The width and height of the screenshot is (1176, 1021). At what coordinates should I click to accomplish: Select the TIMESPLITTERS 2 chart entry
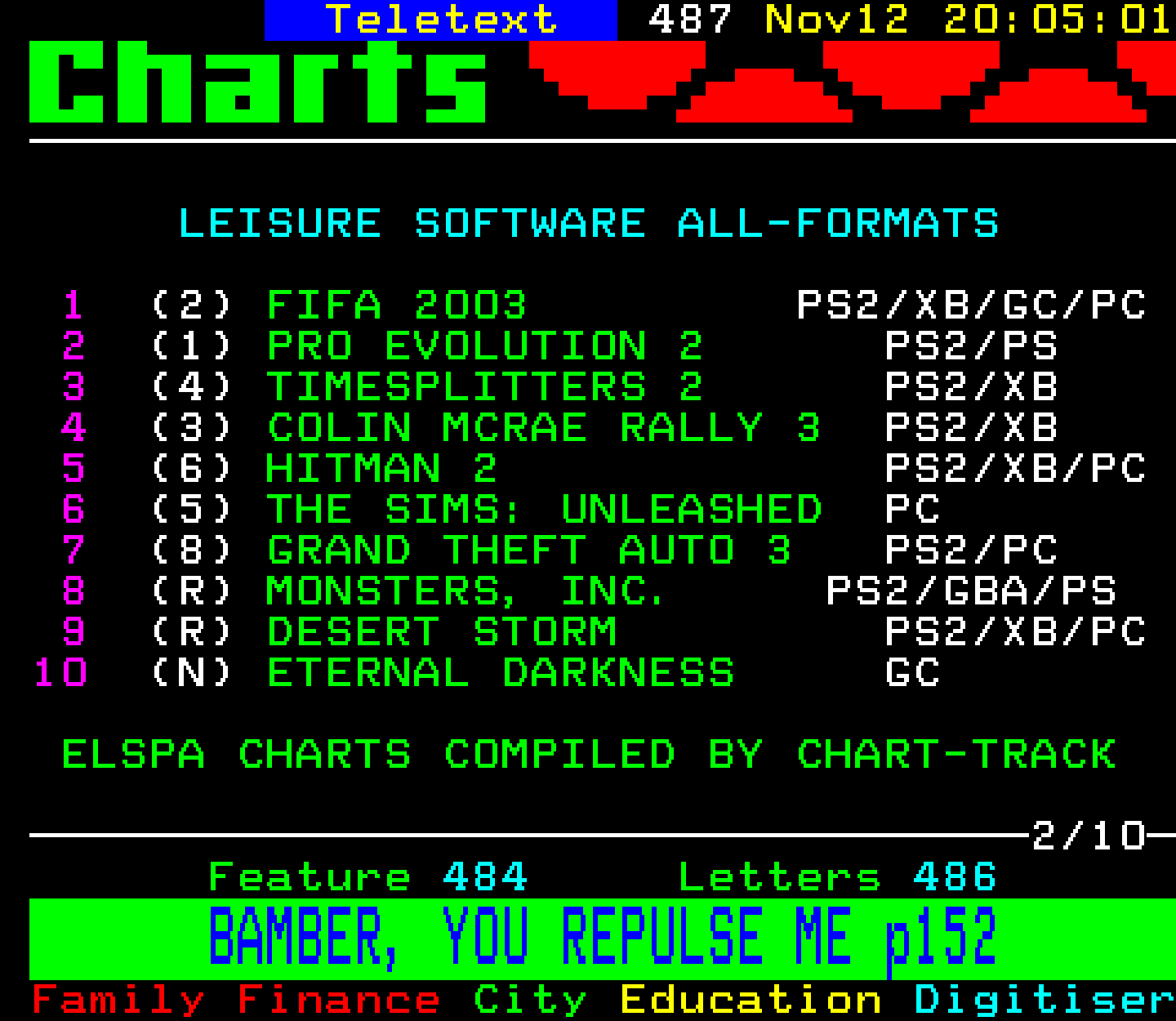485,387
